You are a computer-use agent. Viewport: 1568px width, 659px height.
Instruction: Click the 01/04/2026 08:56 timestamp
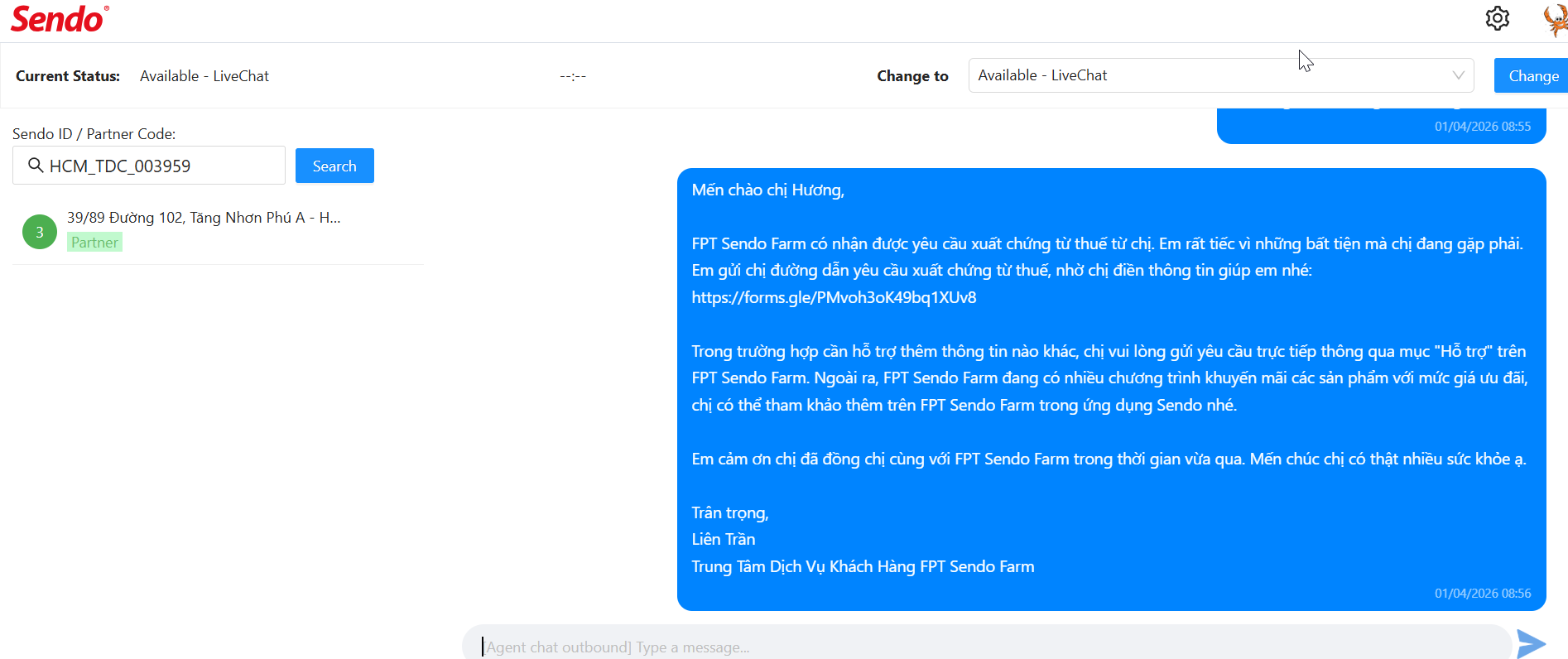[1483, 594]
